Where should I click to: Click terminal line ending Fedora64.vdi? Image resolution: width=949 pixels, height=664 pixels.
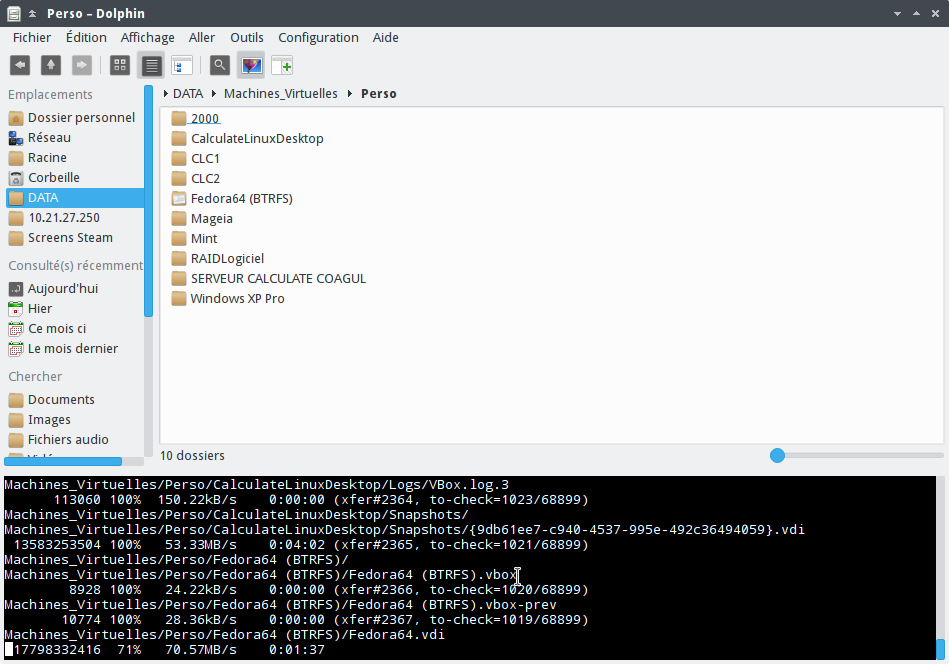225,635
